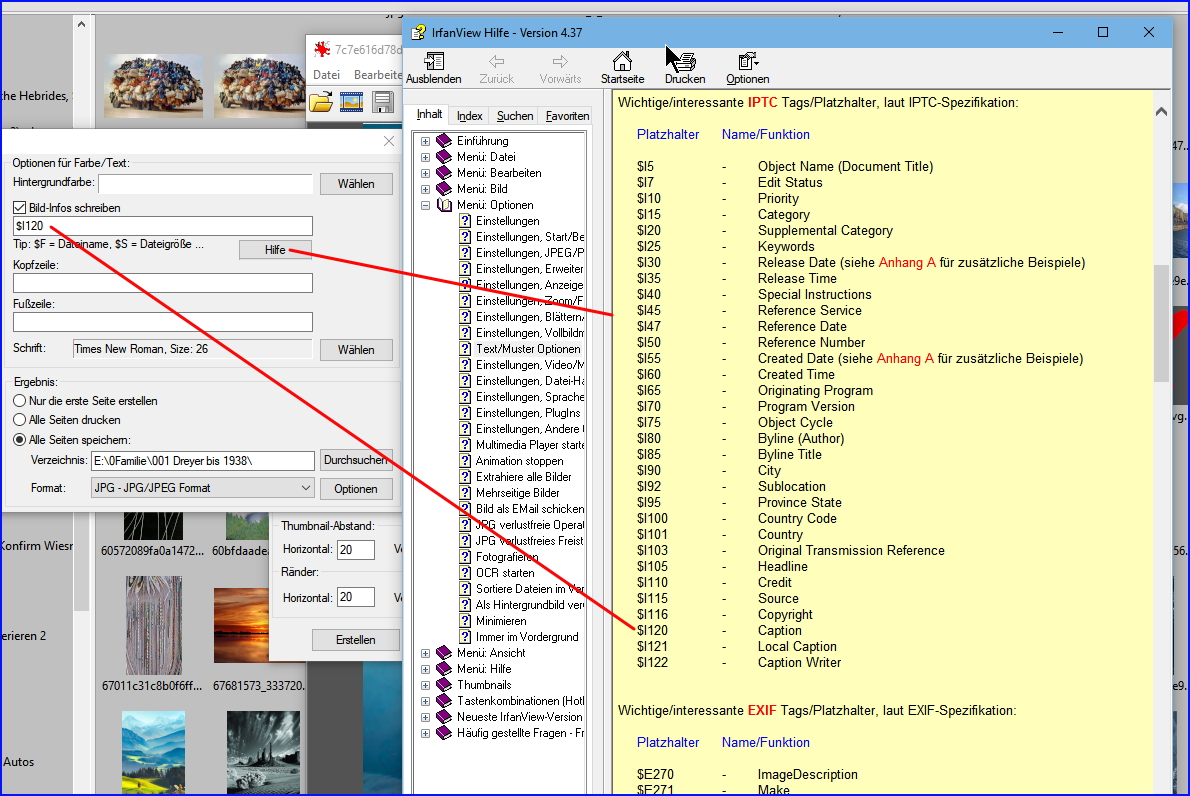This screenshot has height=796, width=1190.
Task: Click the help content vertical scrollbar
Action: 1161,323
